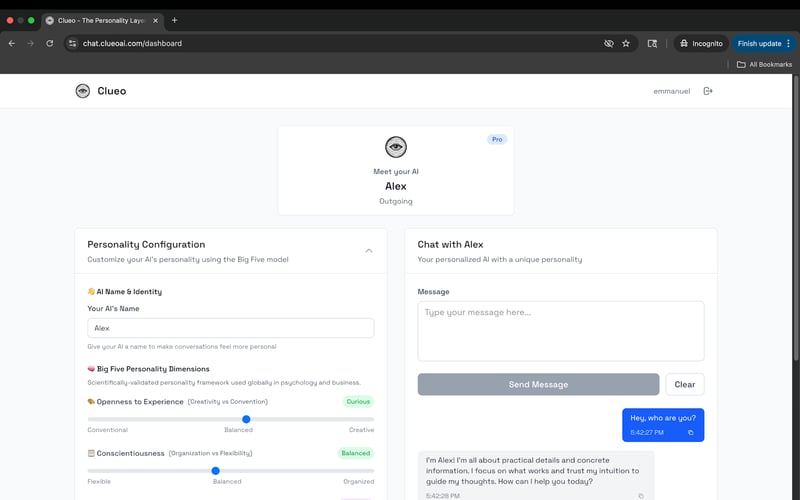Screen dimensions: 800x500
Task: Click 'Chat with Alex' heading
Action: click(x=450, y=244)
